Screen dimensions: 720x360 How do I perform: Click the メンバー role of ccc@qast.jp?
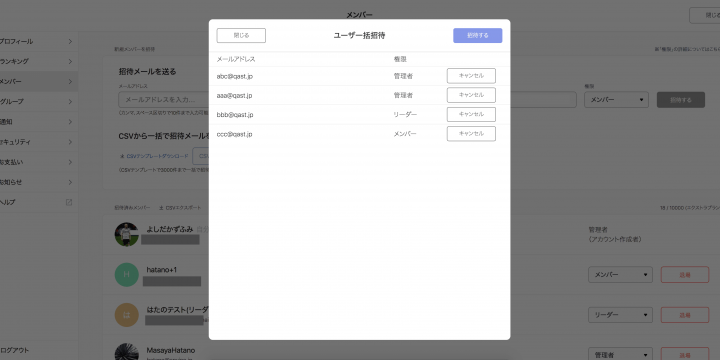[405, 134]
